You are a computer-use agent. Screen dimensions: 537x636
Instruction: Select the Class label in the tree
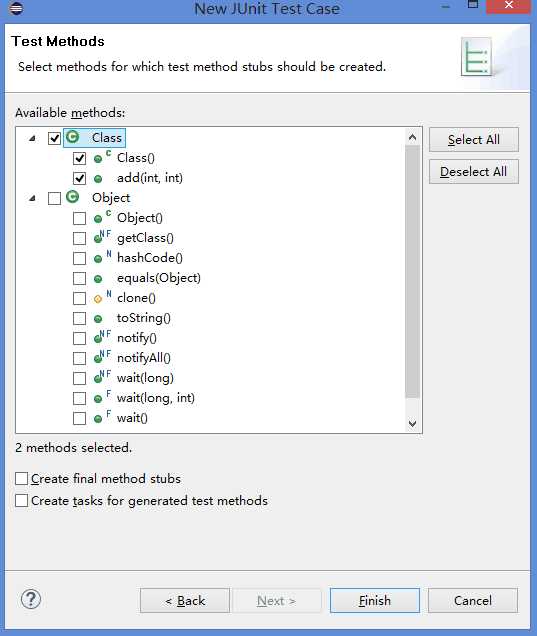click(107, 138)
